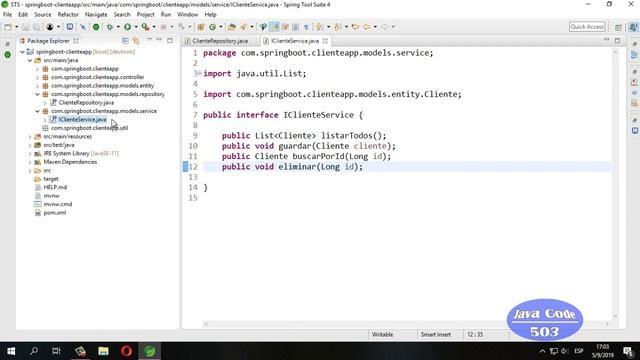640x360 pixels.
Task: Click the Back navigation arrow icon
Action: coord(367,27)
